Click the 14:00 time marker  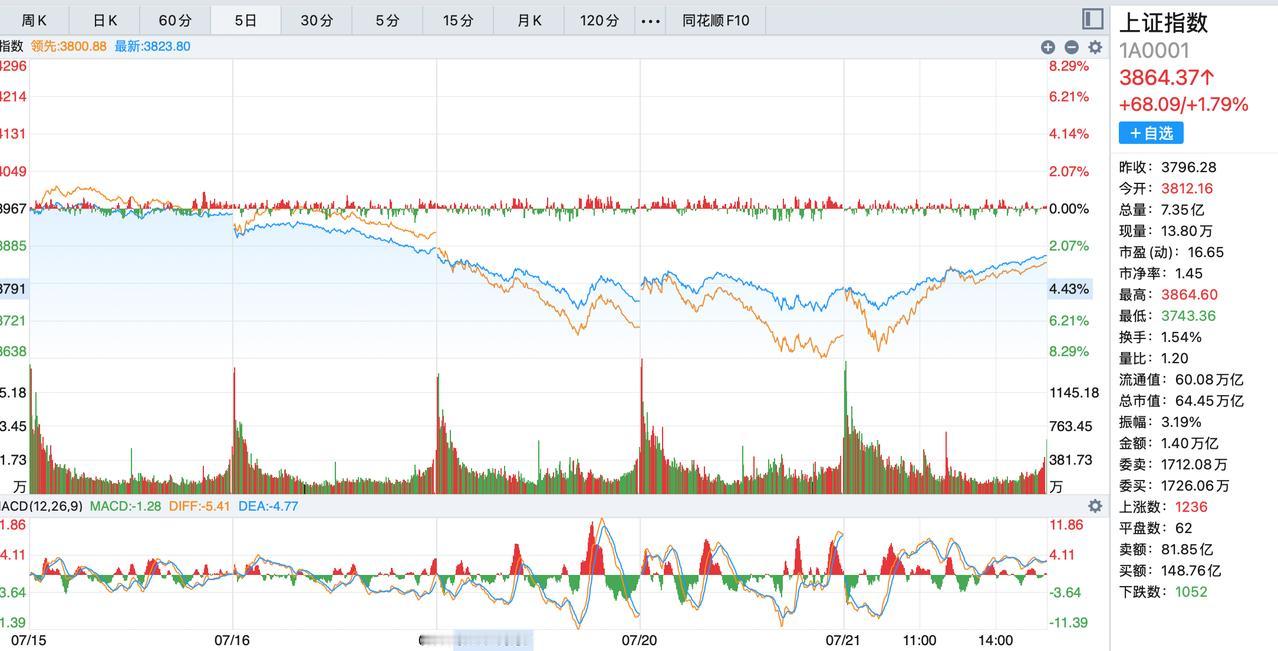point(995,640)
